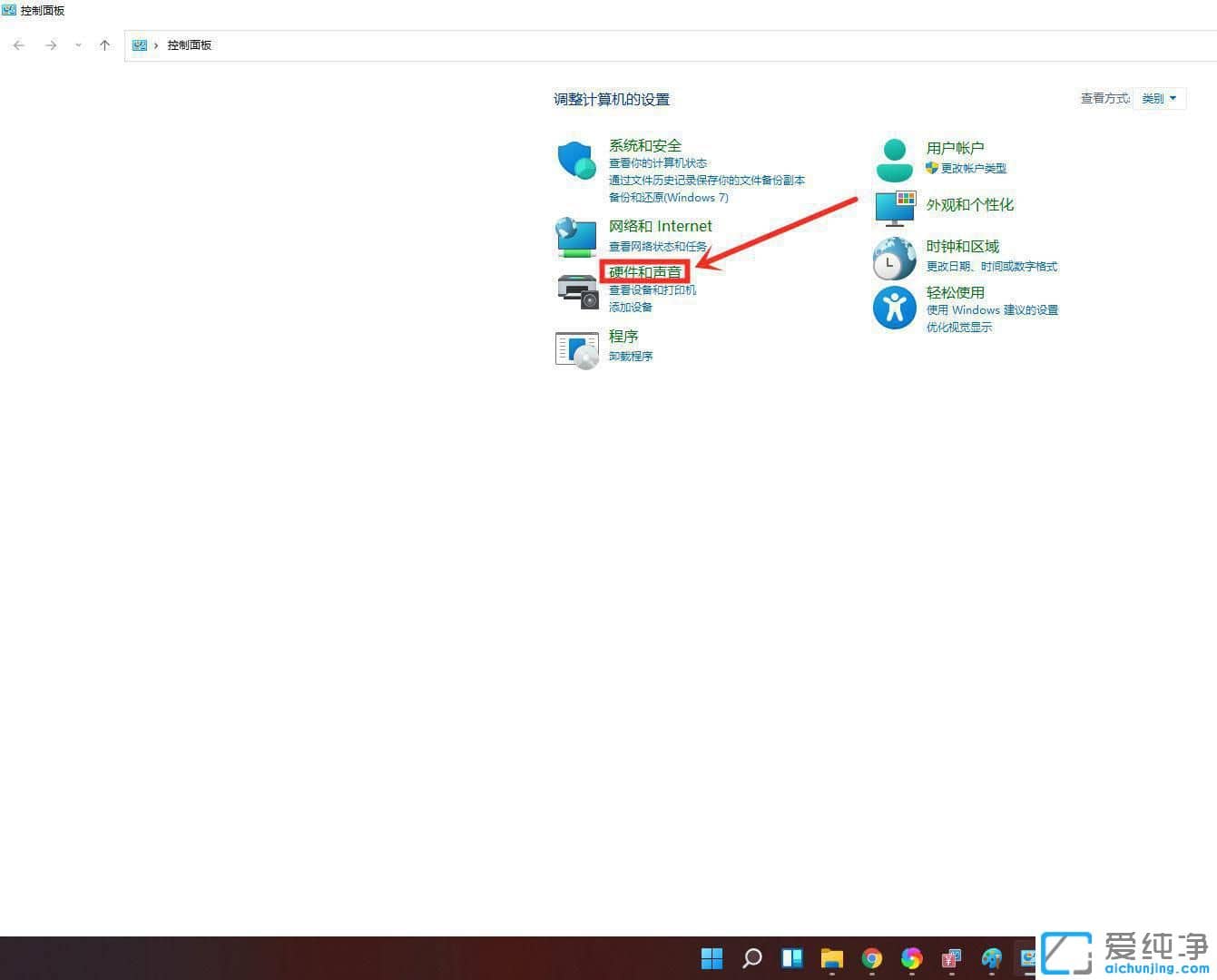Screen dimensions: 1217x980
Task: Click the 外观和个性化 display icon
Action: pyautogui.click(x=895, y=208)
